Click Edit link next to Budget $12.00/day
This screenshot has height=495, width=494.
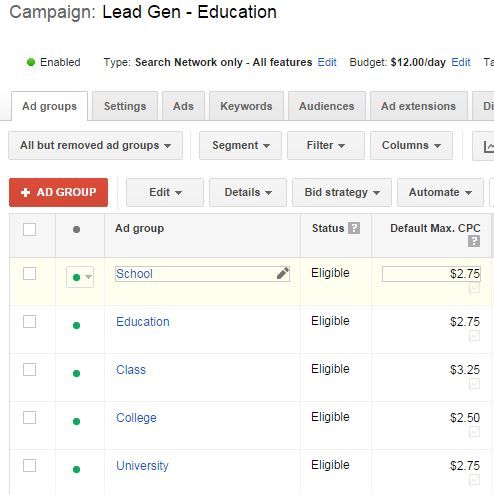461,62
